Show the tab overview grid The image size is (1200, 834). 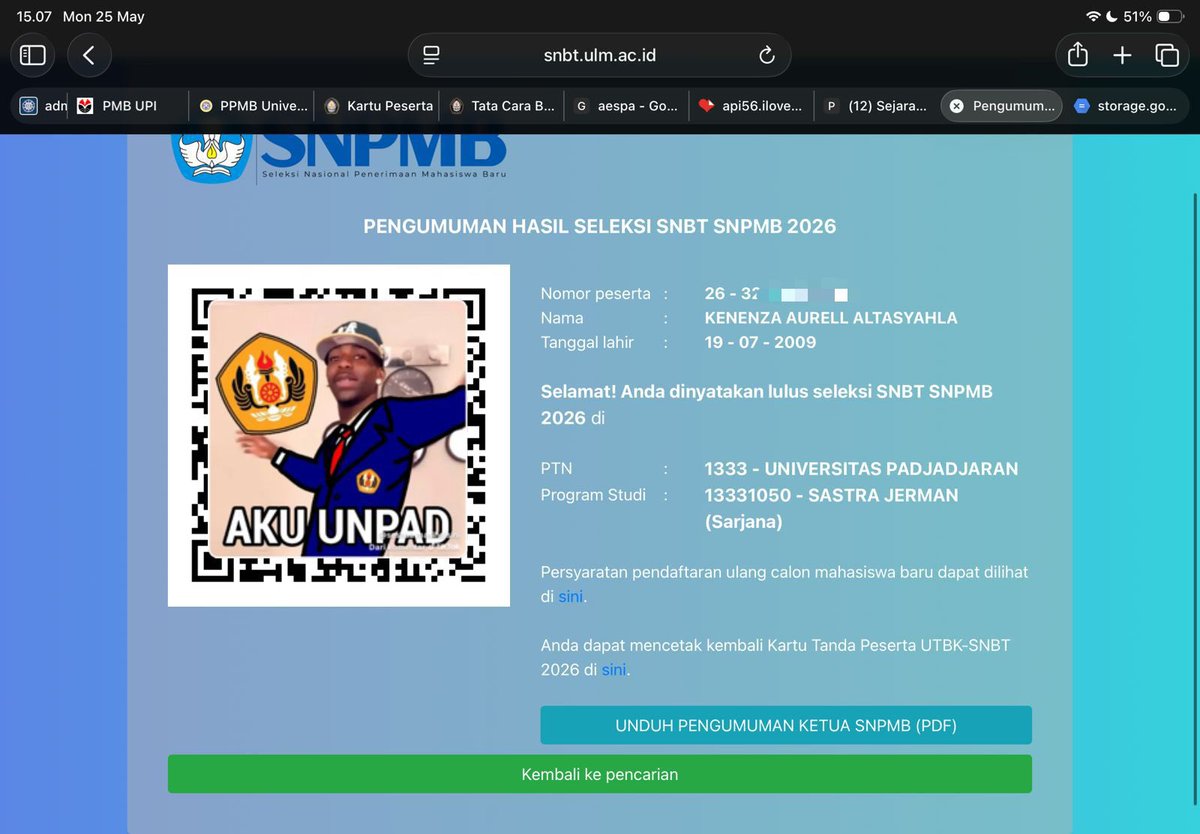tap(1167, 55)
